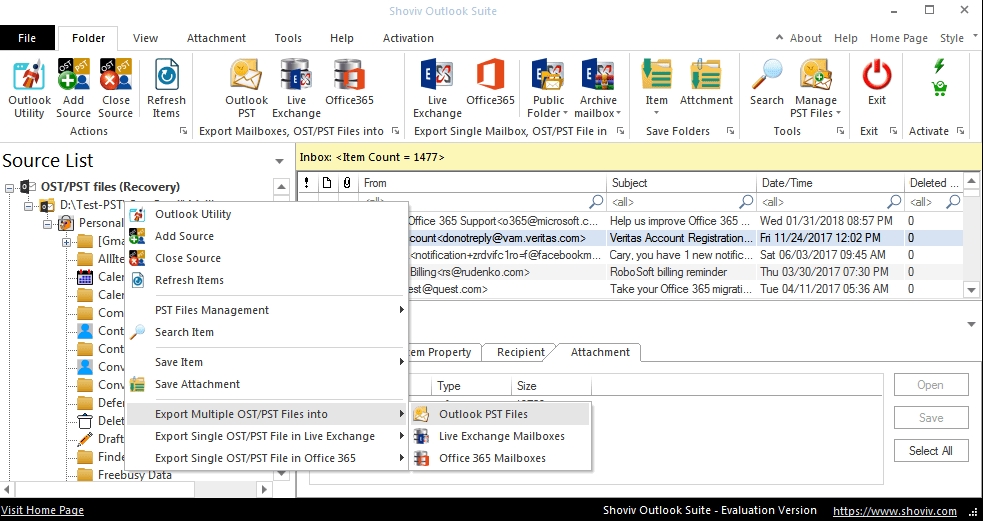
Task: Click Save Folders Item icon
Action: pyautogui.click(x=656, y=88)
